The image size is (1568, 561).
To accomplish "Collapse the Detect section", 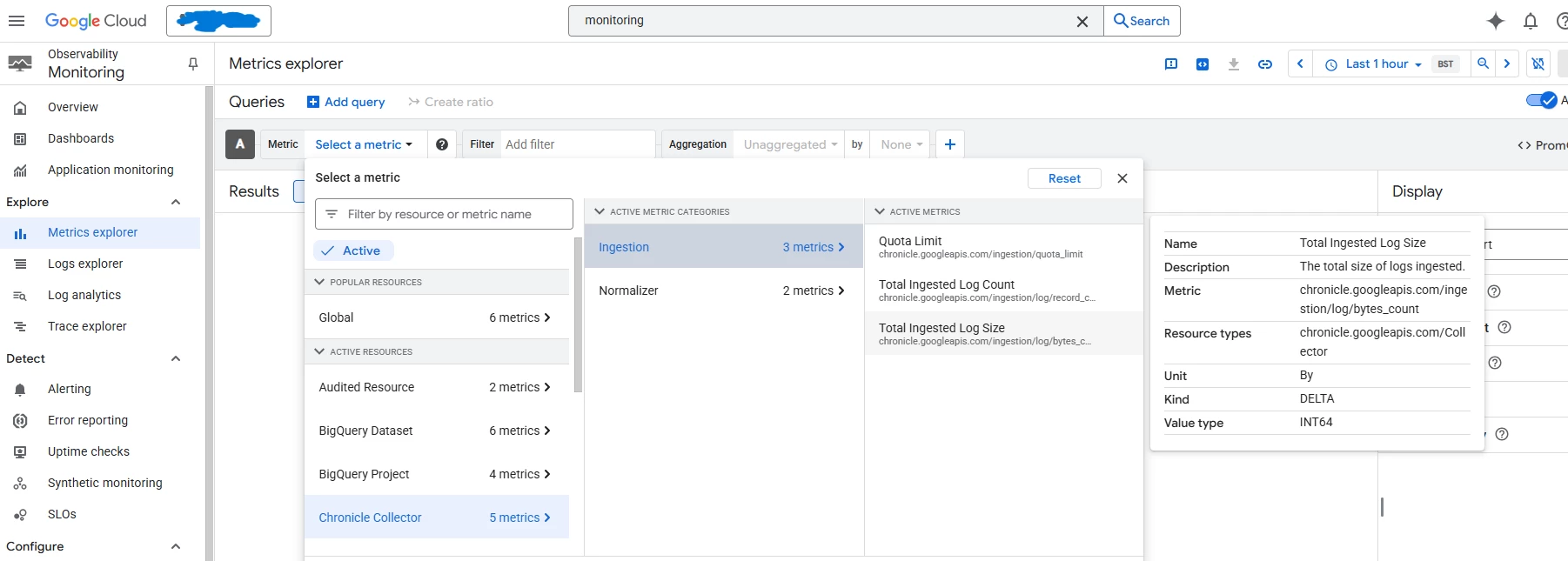I will (176, 358).
